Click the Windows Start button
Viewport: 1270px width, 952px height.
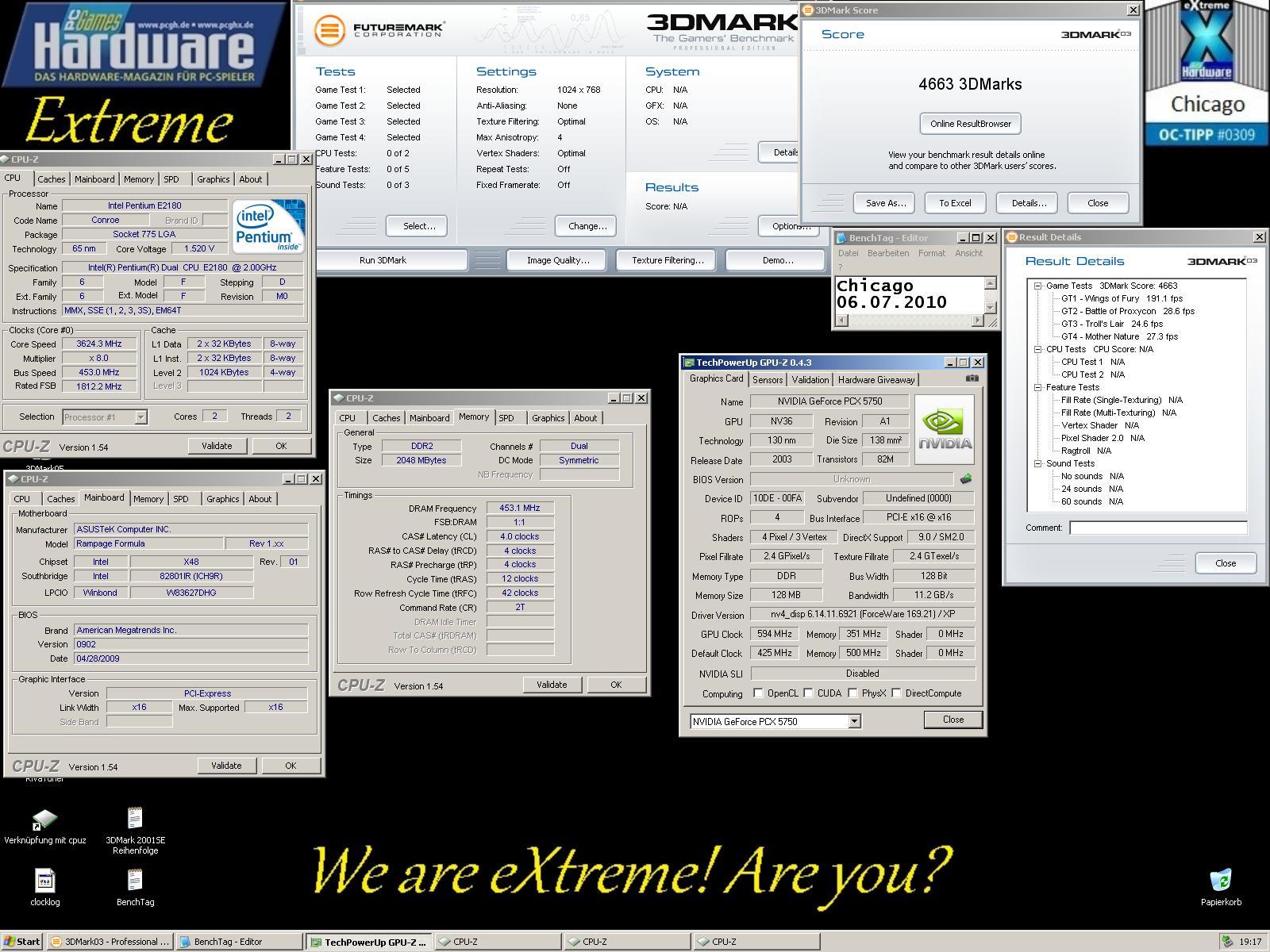click(x=21, y=942)
